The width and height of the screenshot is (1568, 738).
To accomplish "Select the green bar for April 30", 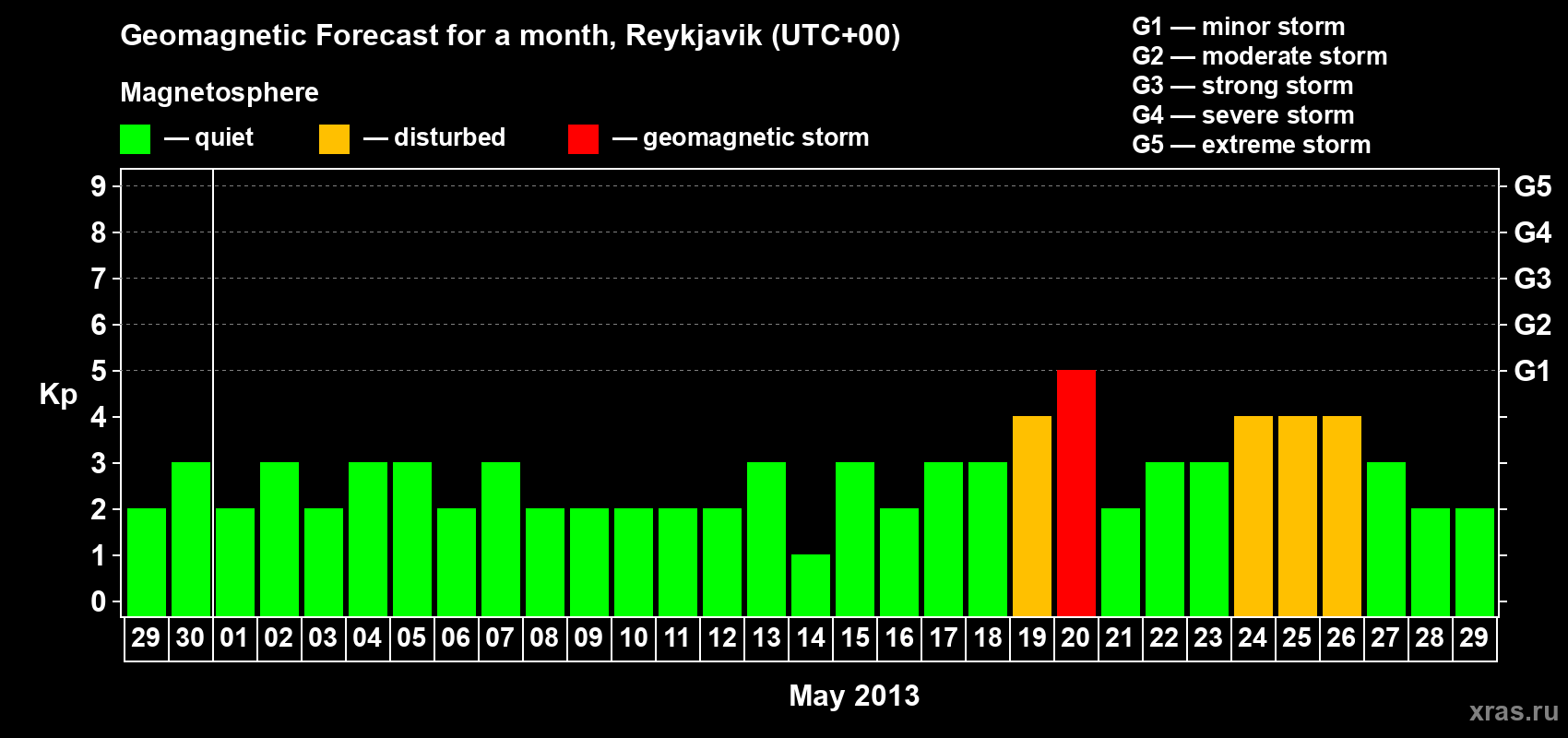I will 191,539.
